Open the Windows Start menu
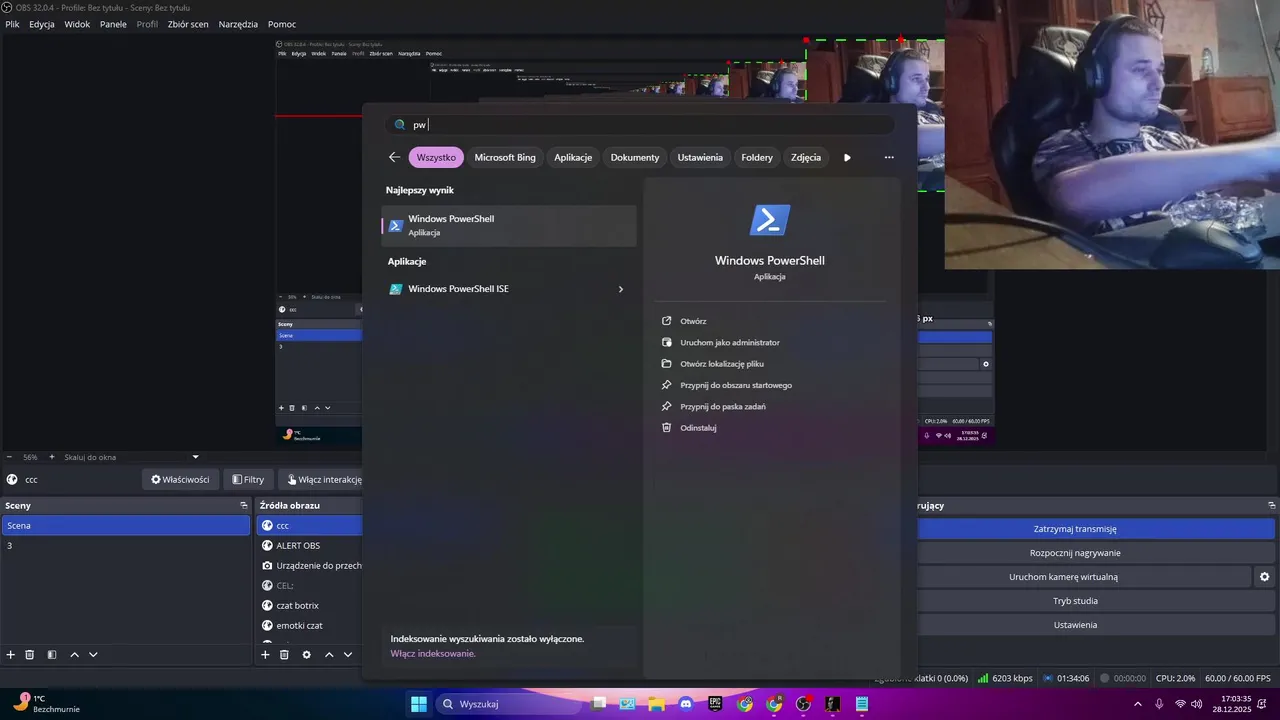Screen dimensions: 1280x720 click(419, 704)
